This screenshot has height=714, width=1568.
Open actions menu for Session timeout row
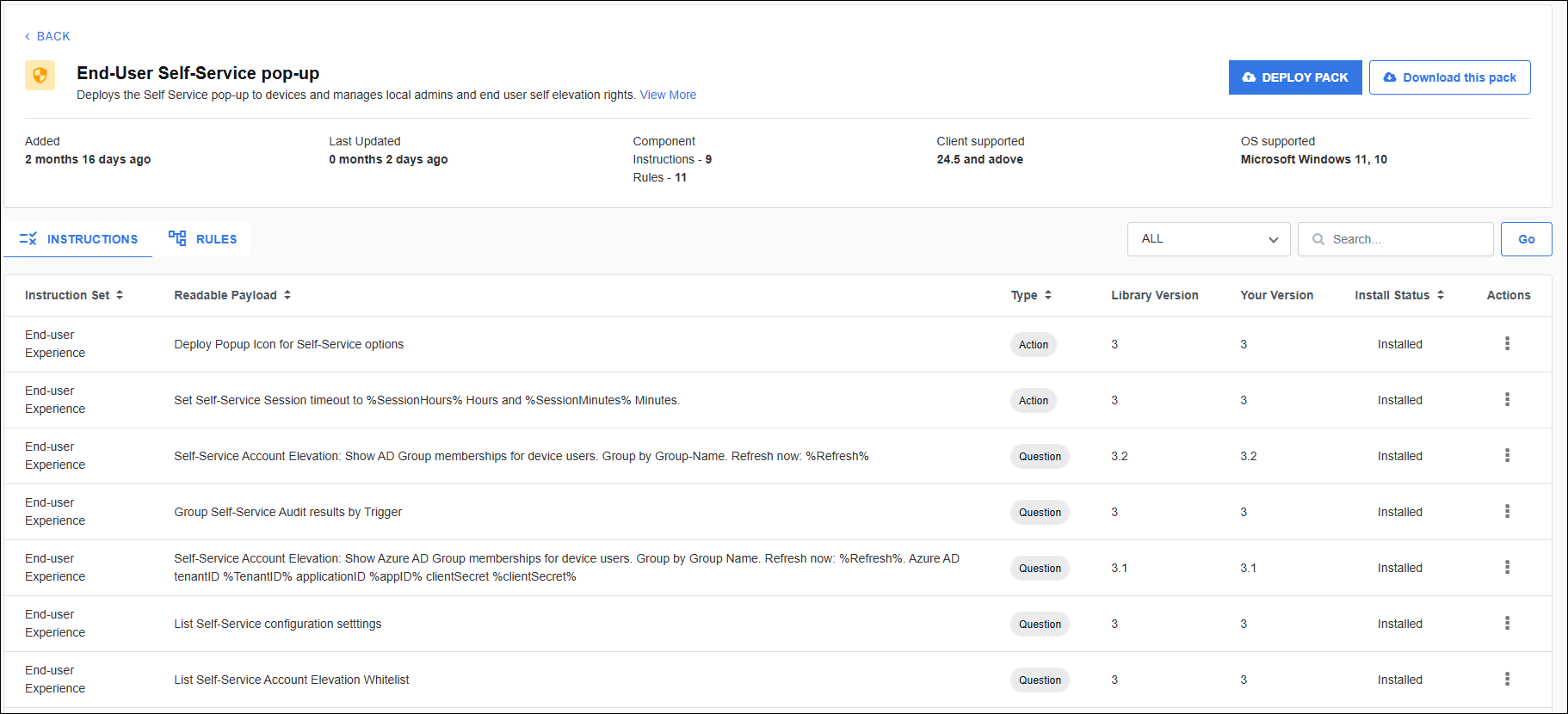[x=1507, y=400]
